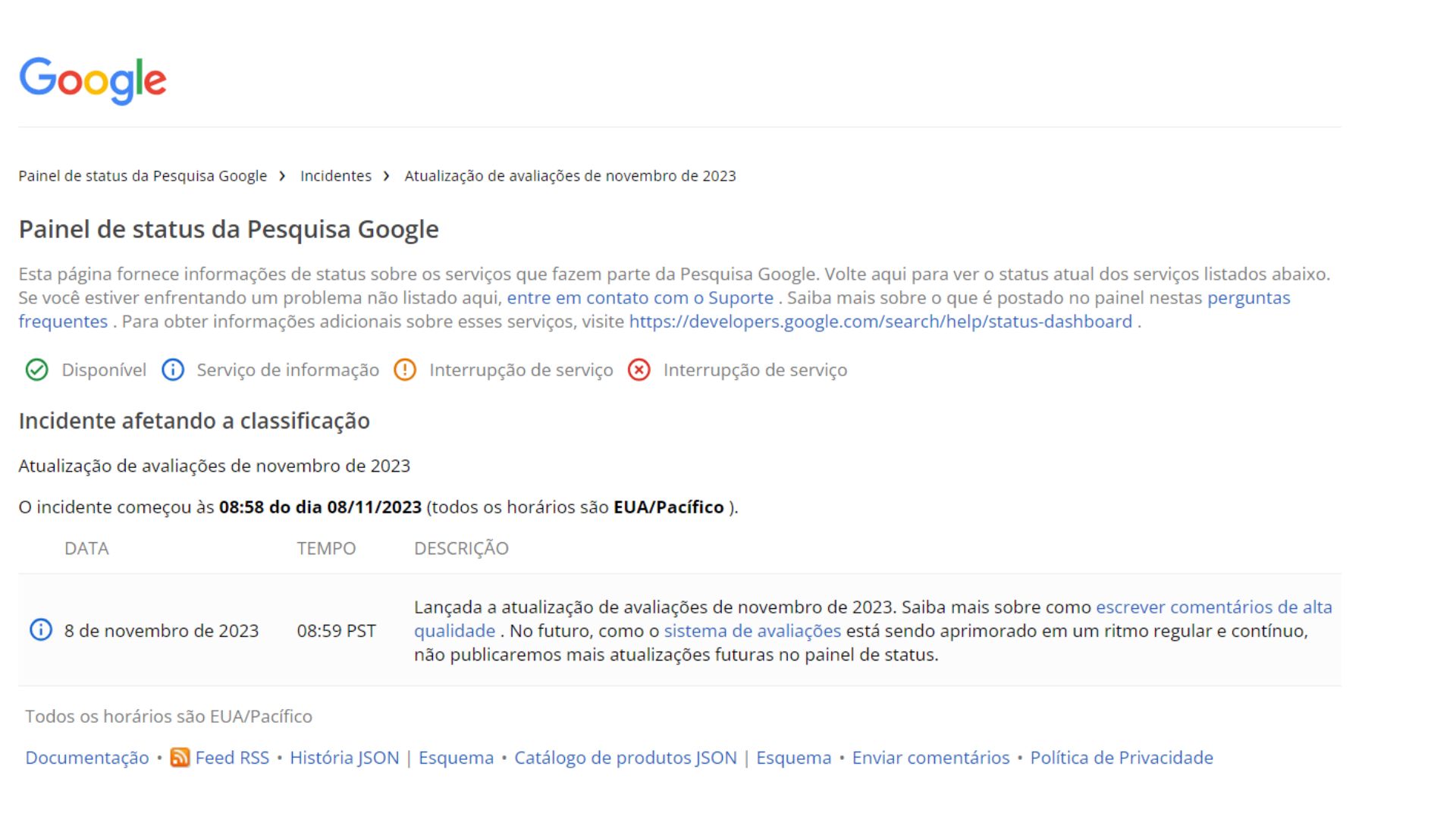Click info icon beside 8 de novembro

point(41,630)
